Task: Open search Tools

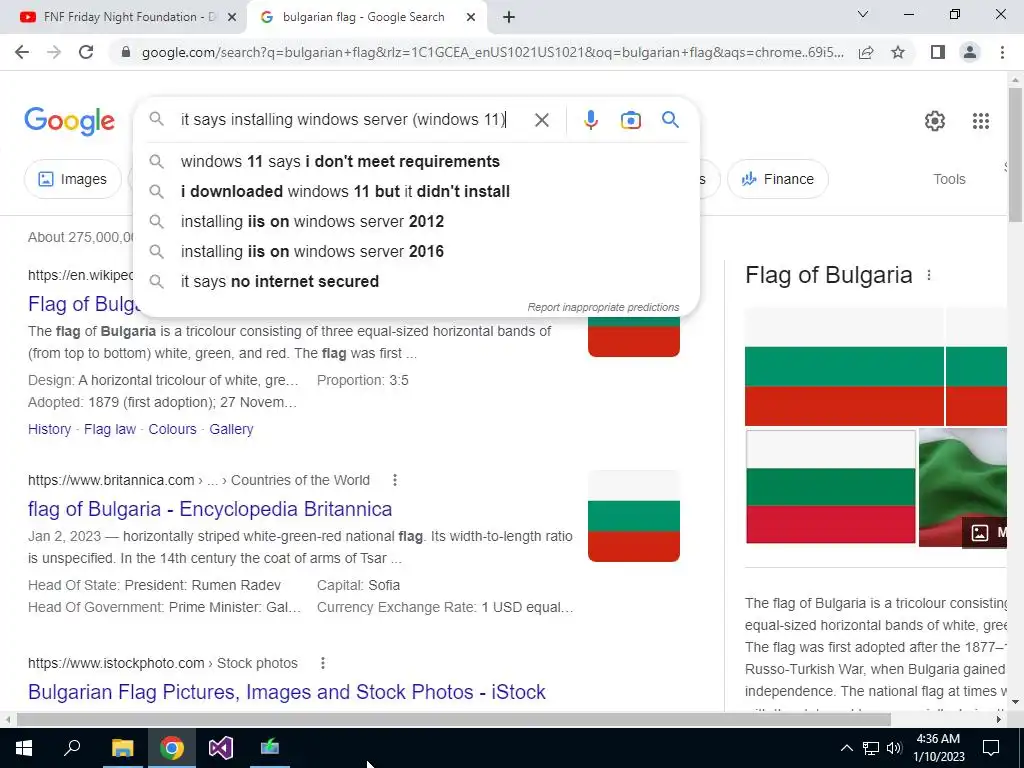Action: 948,179
